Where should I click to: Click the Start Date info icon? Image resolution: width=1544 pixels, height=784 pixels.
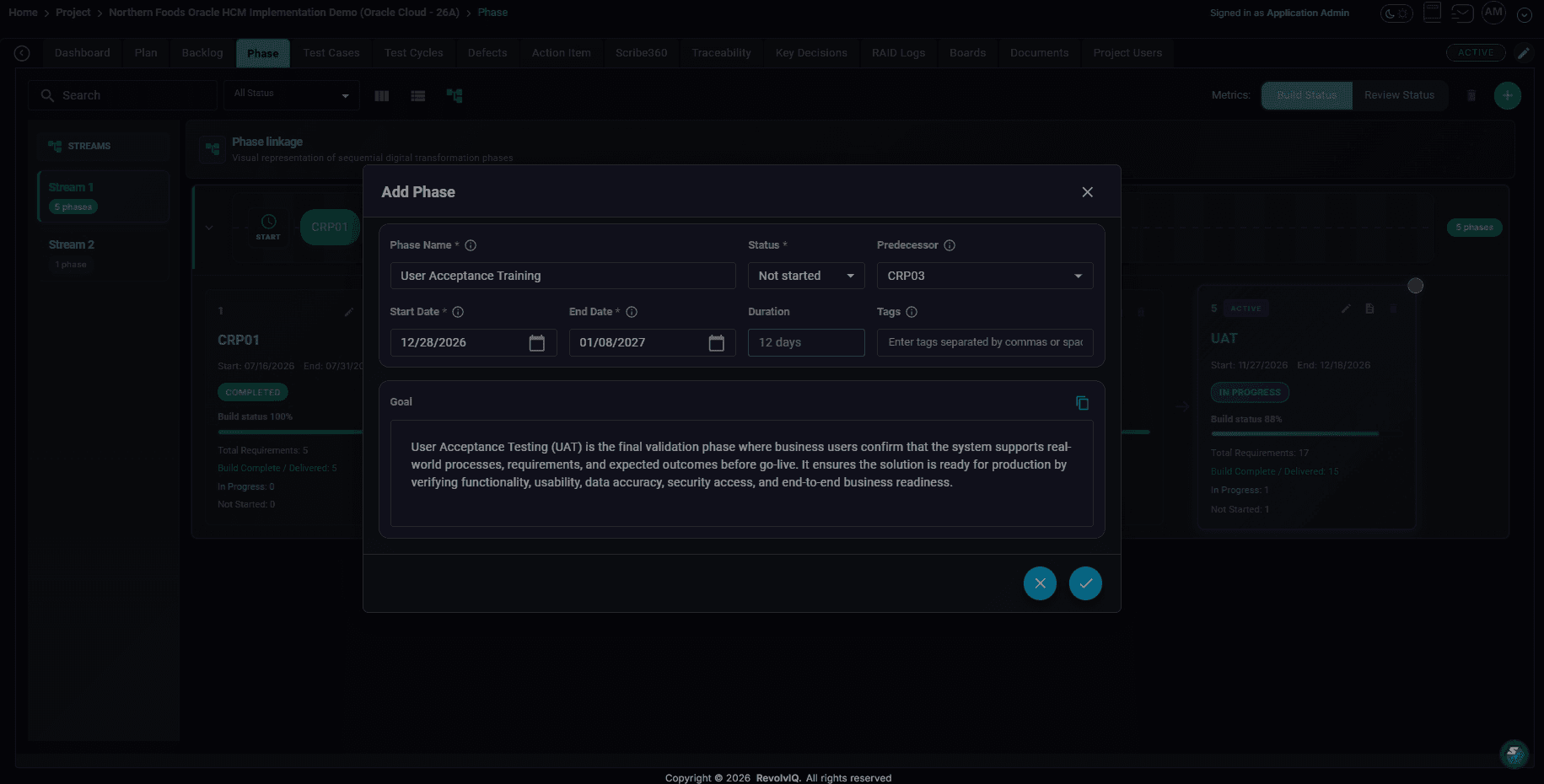458,312
